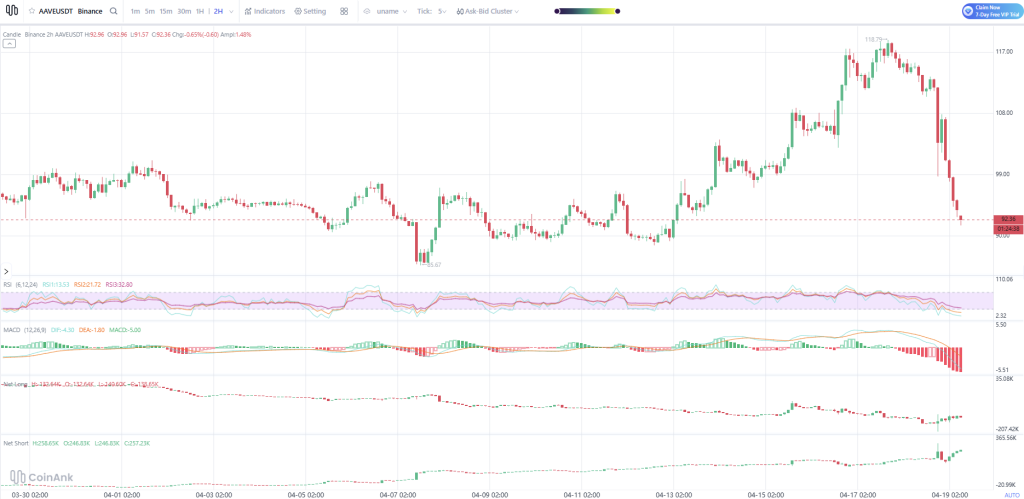Click the DIF:-4.30 MACD value

(64, 330)
